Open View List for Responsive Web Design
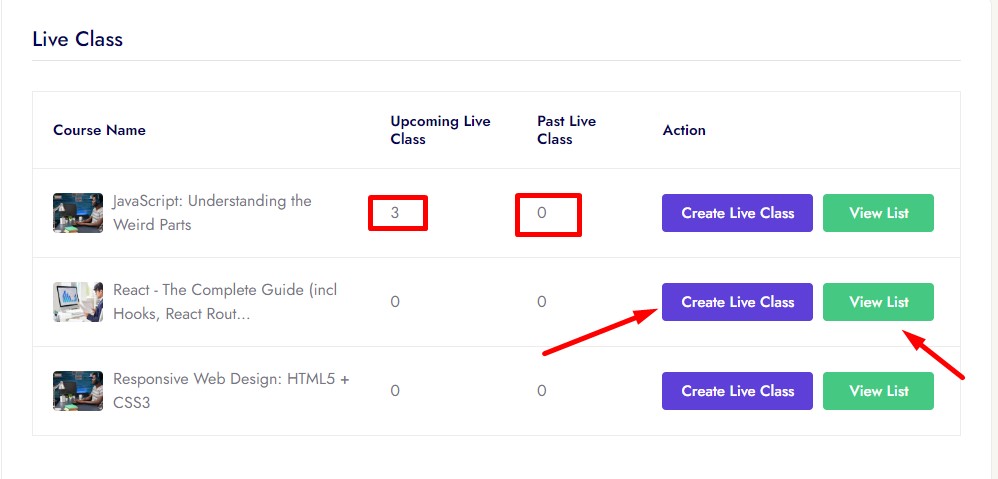 point(878,391)
